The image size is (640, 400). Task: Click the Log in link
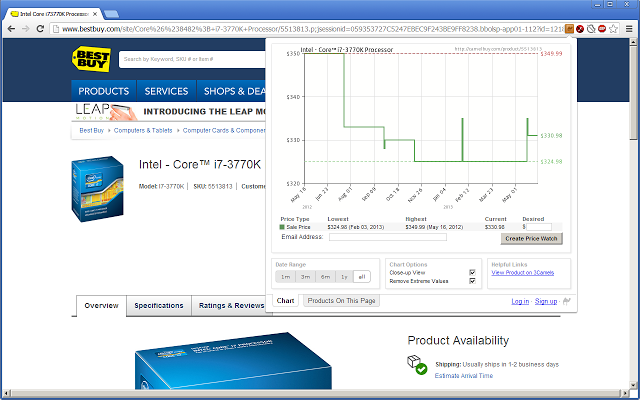click(520, 301)
